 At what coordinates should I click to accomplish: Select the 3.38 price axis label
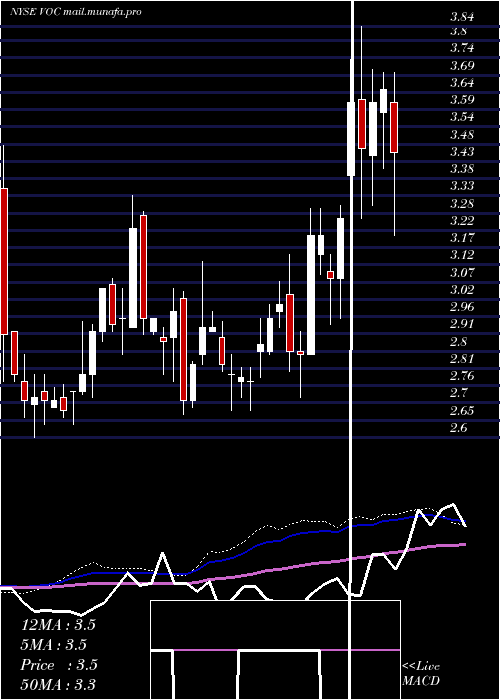tap(462, 169)
